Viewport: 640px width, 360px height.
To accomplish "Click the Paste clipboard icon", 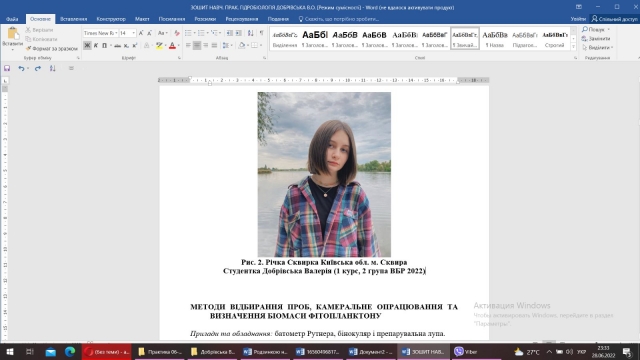I will (x=12, y=33).
